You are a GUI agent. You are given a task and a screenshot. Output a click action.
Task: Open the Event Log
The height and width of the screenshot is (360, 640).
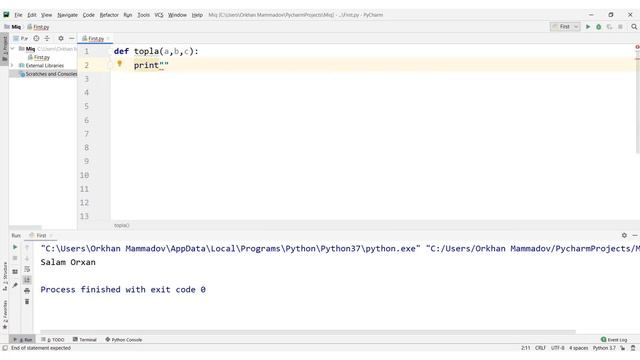click(x=614, y=340)
